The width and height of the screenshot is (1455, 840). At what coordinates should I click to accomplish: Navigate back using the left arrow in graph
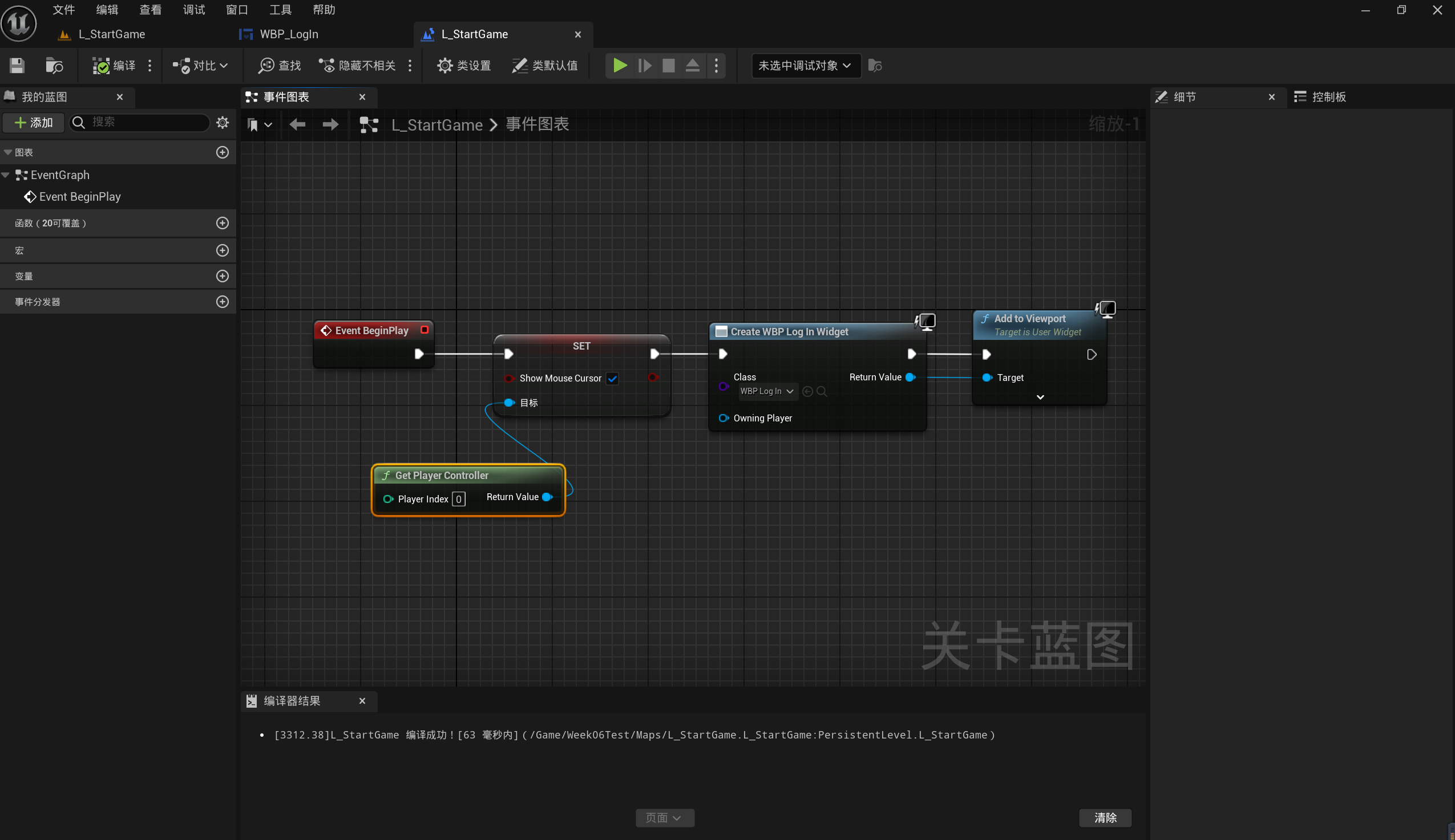[297, 125]
